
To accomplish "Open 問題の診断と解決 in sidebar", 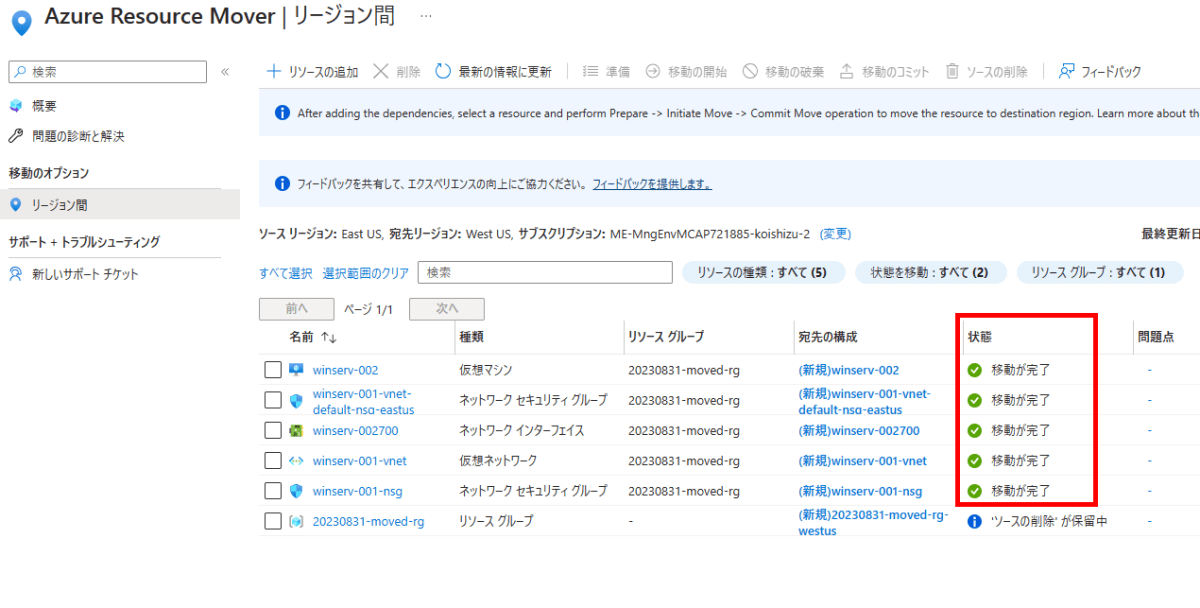I will [78, 136].
